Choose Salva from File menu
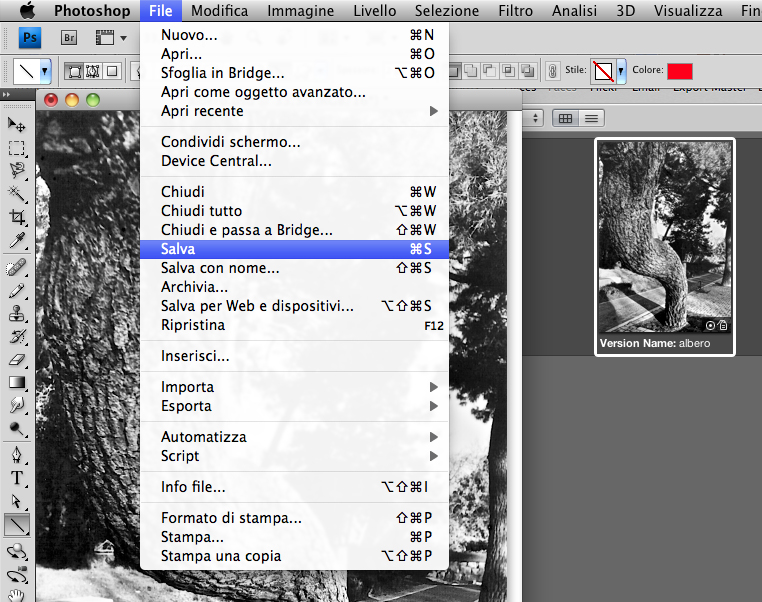Screen dimensions: 762x602 (294, 249)
